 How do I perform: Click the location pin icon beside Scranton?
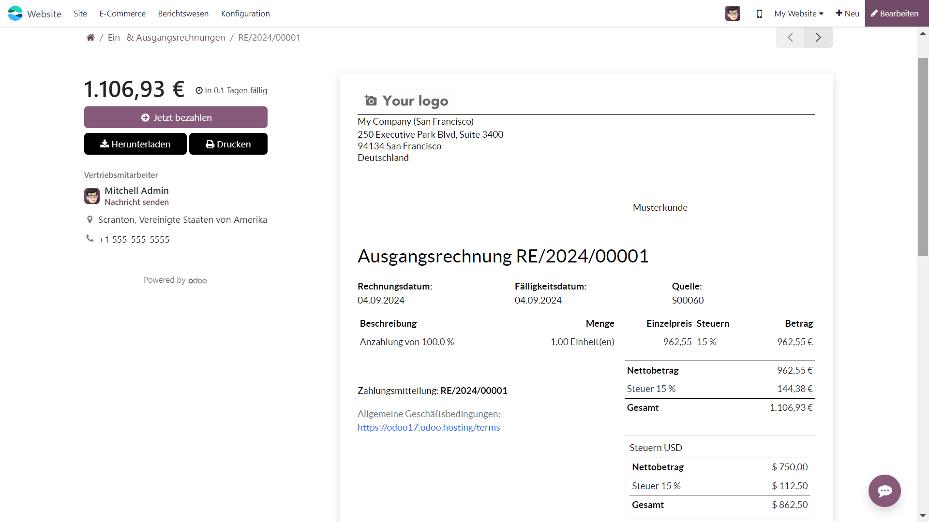point(89,220)
